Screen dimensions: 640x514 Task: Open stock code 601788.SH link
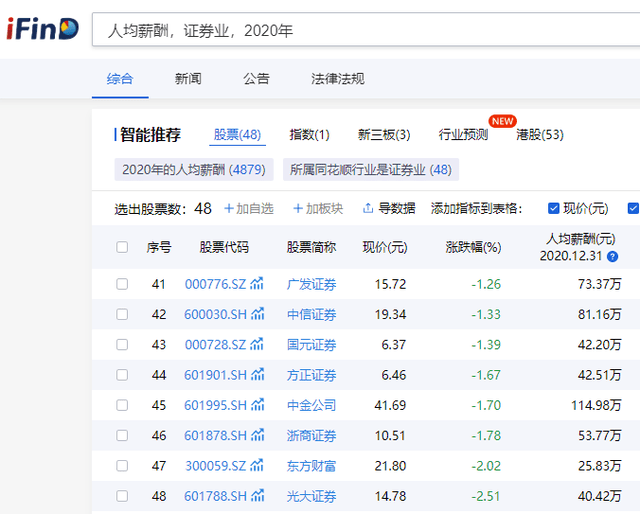pos(216,496)
